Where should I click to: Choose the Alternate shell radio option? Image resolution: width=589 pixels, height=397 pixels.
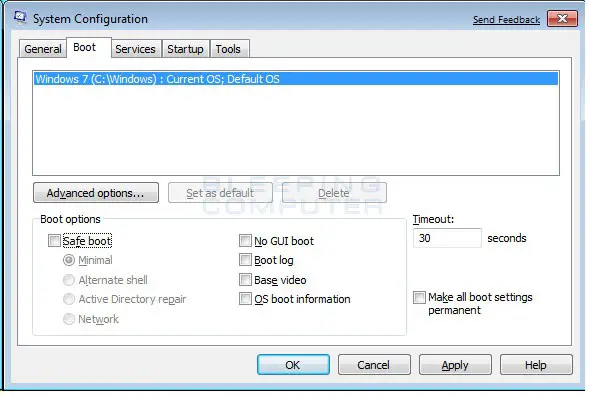tap(69, 280)
